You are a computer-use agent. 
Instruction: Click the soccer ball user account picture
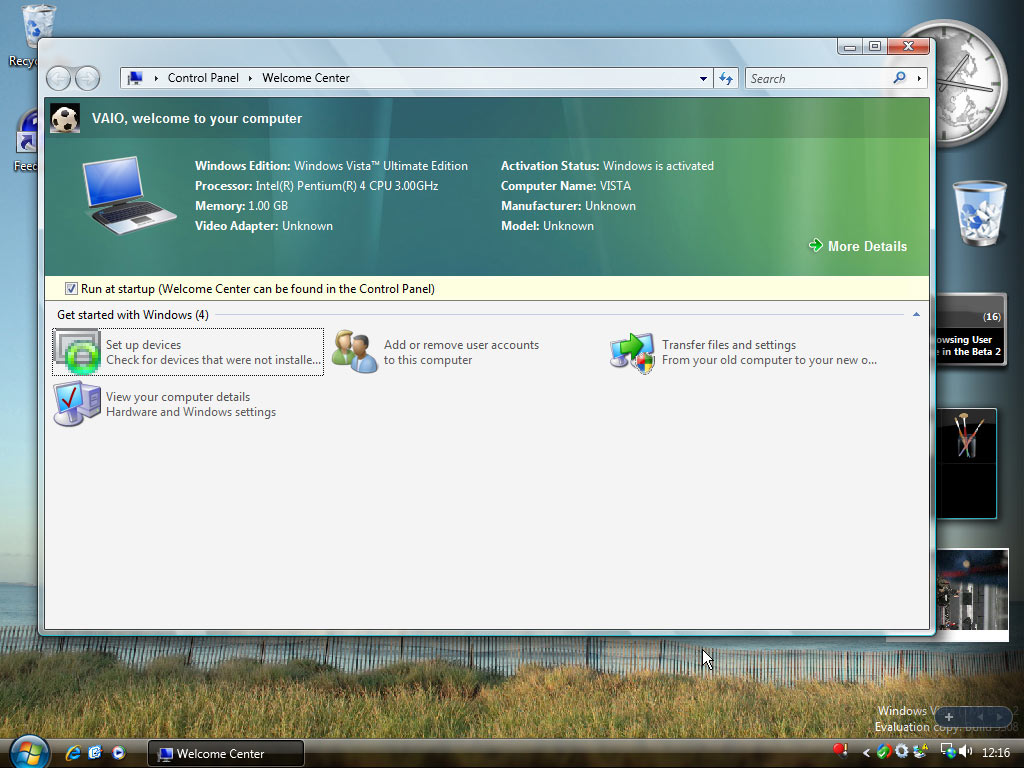[x=65, y=119]
